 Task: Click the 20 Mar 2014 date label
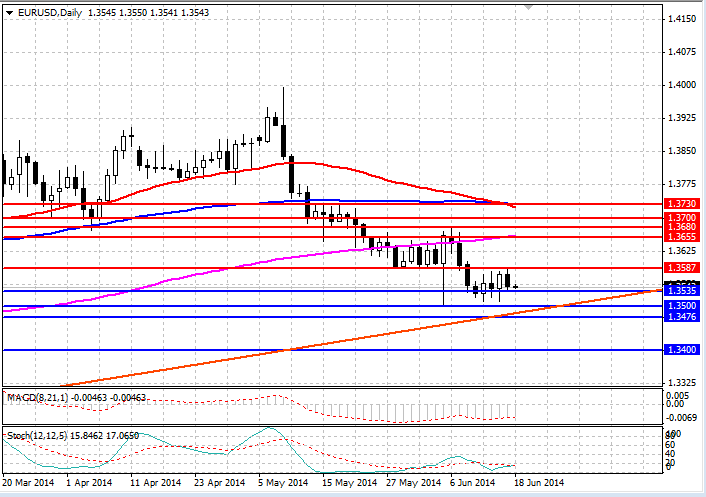pyautogui.click(x=28, y=483)
